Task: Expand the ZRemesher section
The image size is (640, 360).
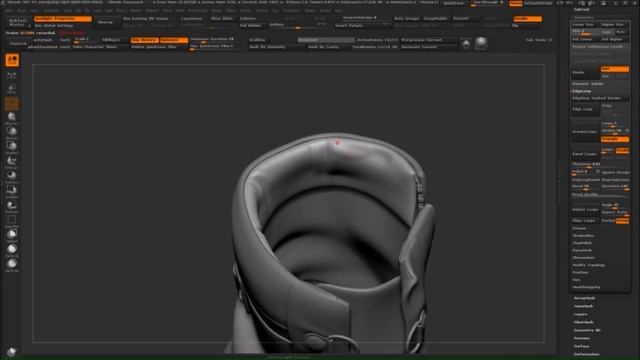Action: 584,258
